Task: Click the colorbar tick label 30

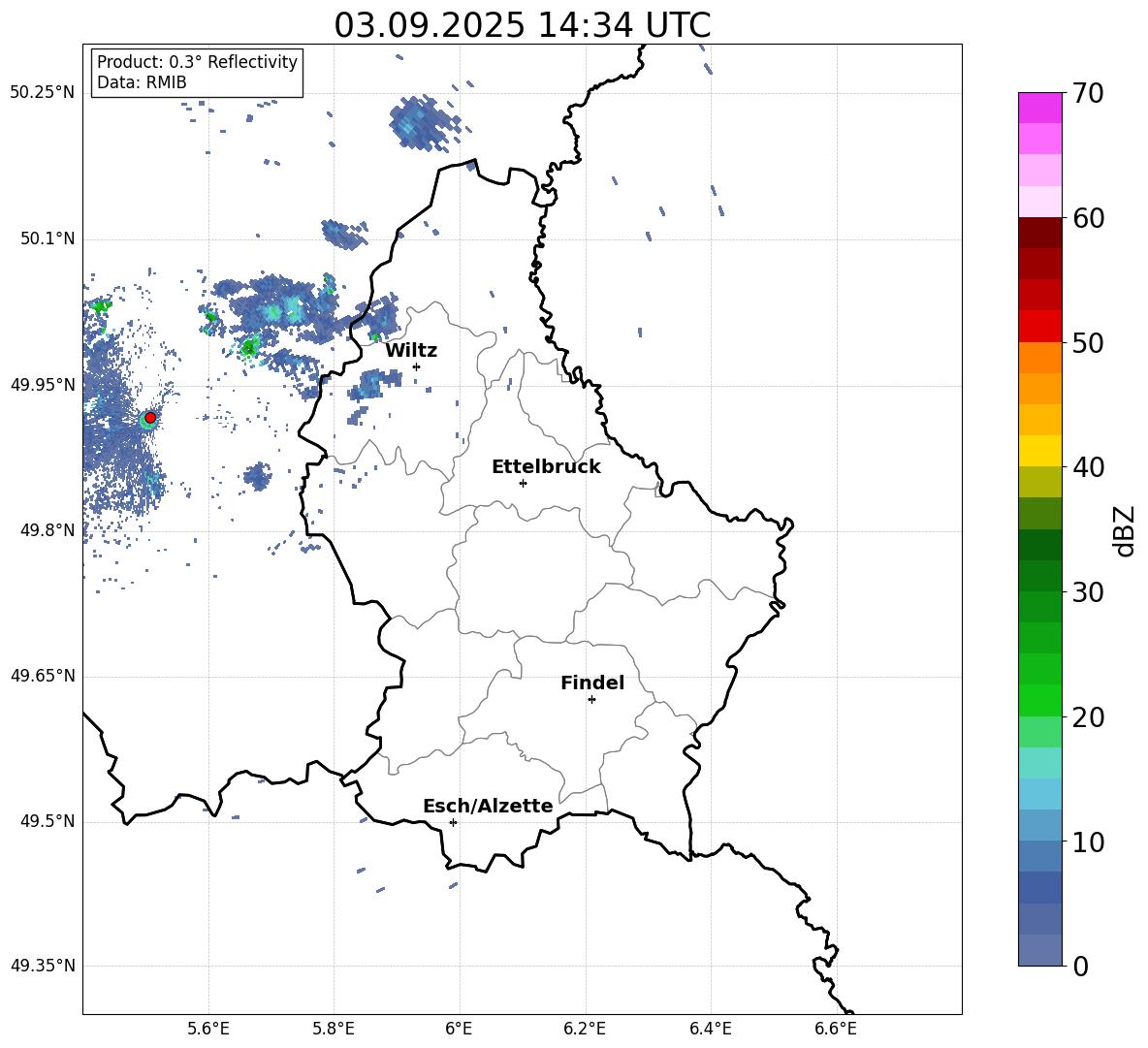Action: click(x=1088, y=592)
